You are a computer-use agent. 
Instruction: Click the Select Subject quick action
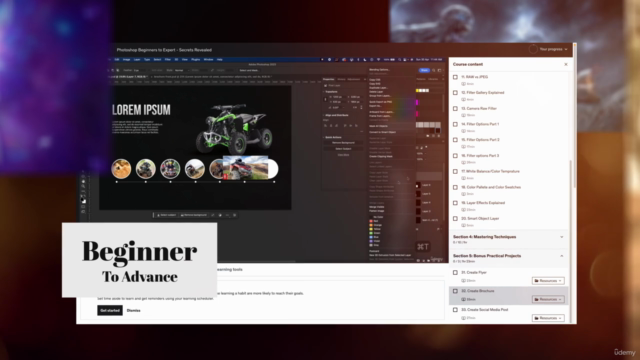tap(343, 149)
